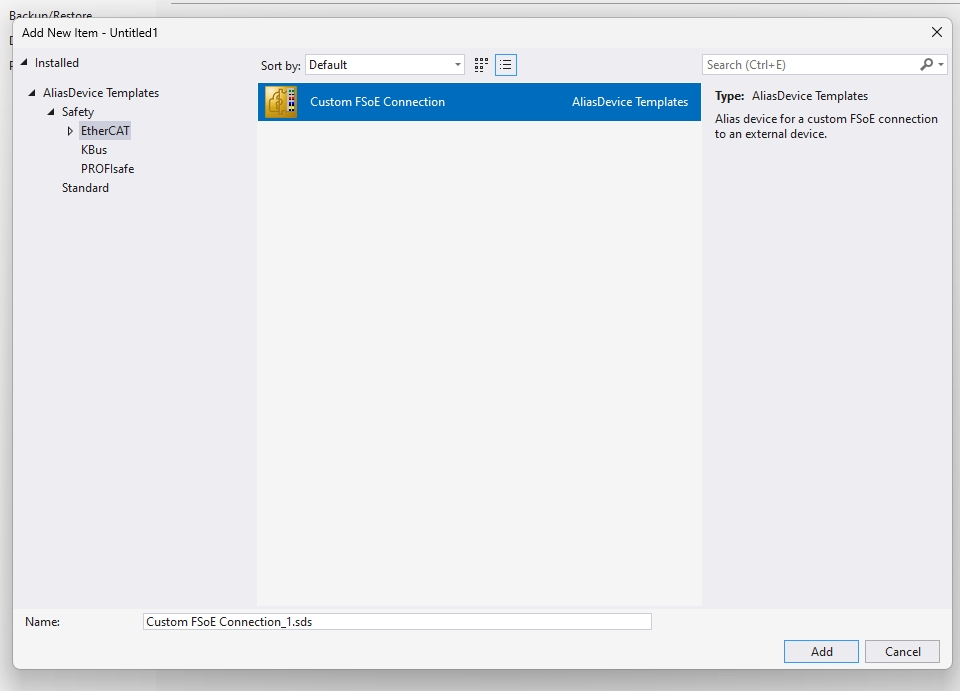The width and height of the screenshot is (960, 691).
Task: Collapse the Installed section
Action: pos(25,63)
